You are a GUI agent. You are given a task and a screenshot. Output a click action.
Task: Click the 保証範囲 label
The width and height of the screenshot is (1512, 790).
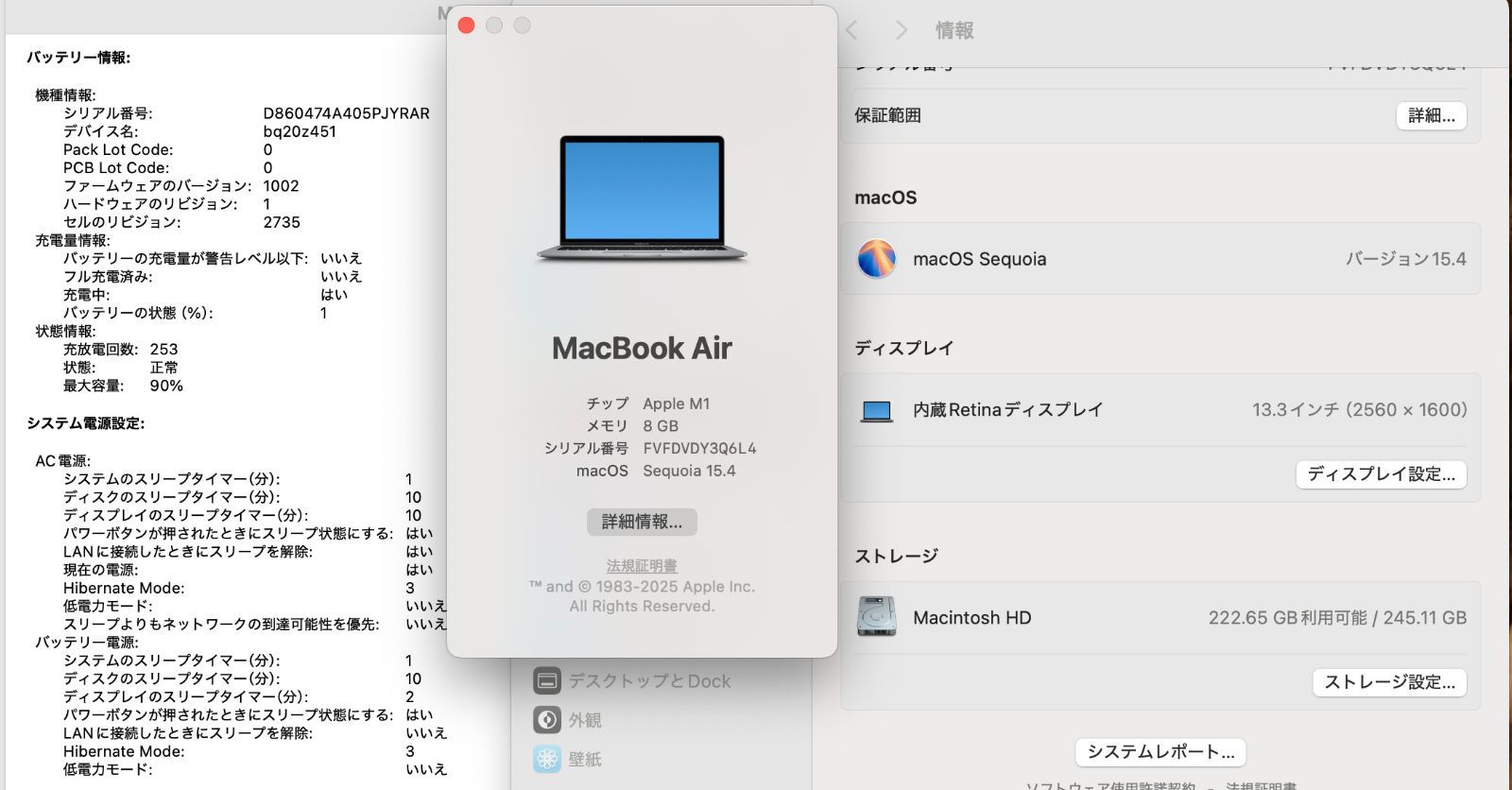tap(887, 115)
